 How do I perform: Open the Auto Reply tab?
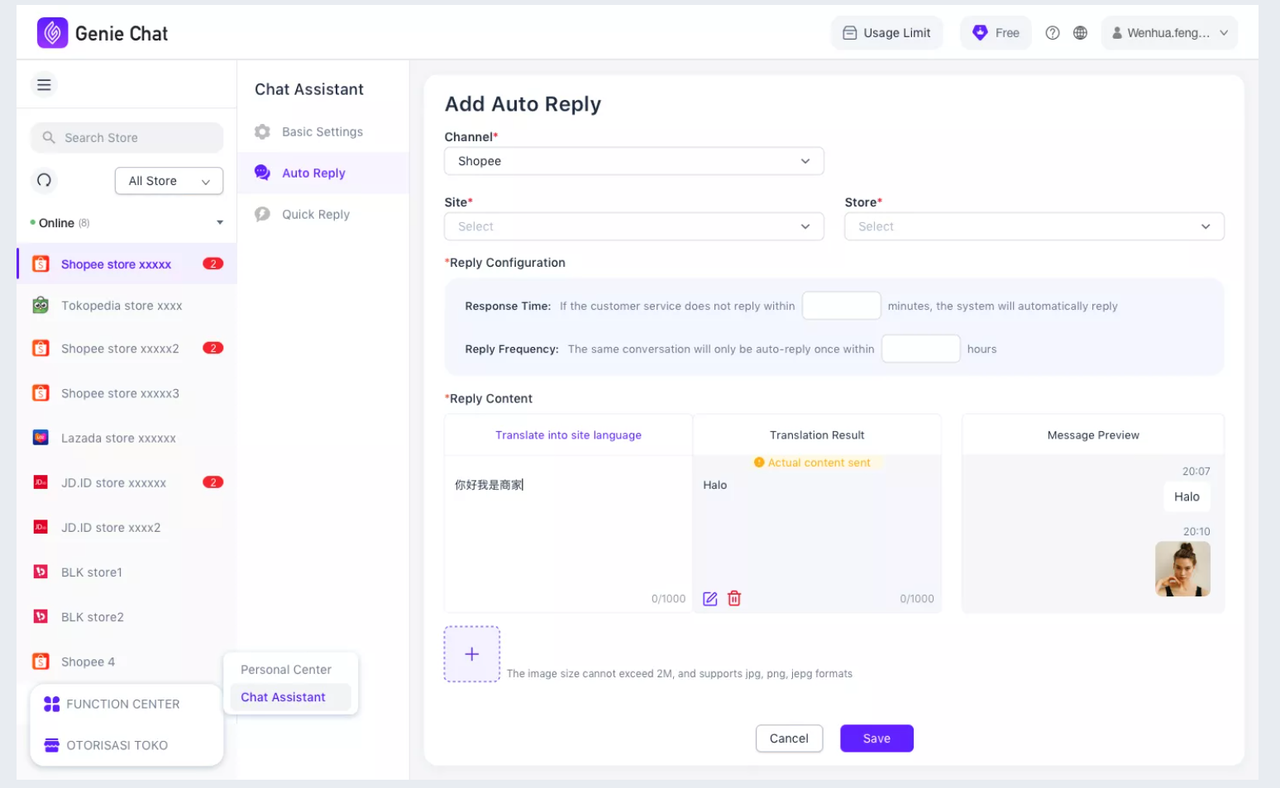click(323, 173)
